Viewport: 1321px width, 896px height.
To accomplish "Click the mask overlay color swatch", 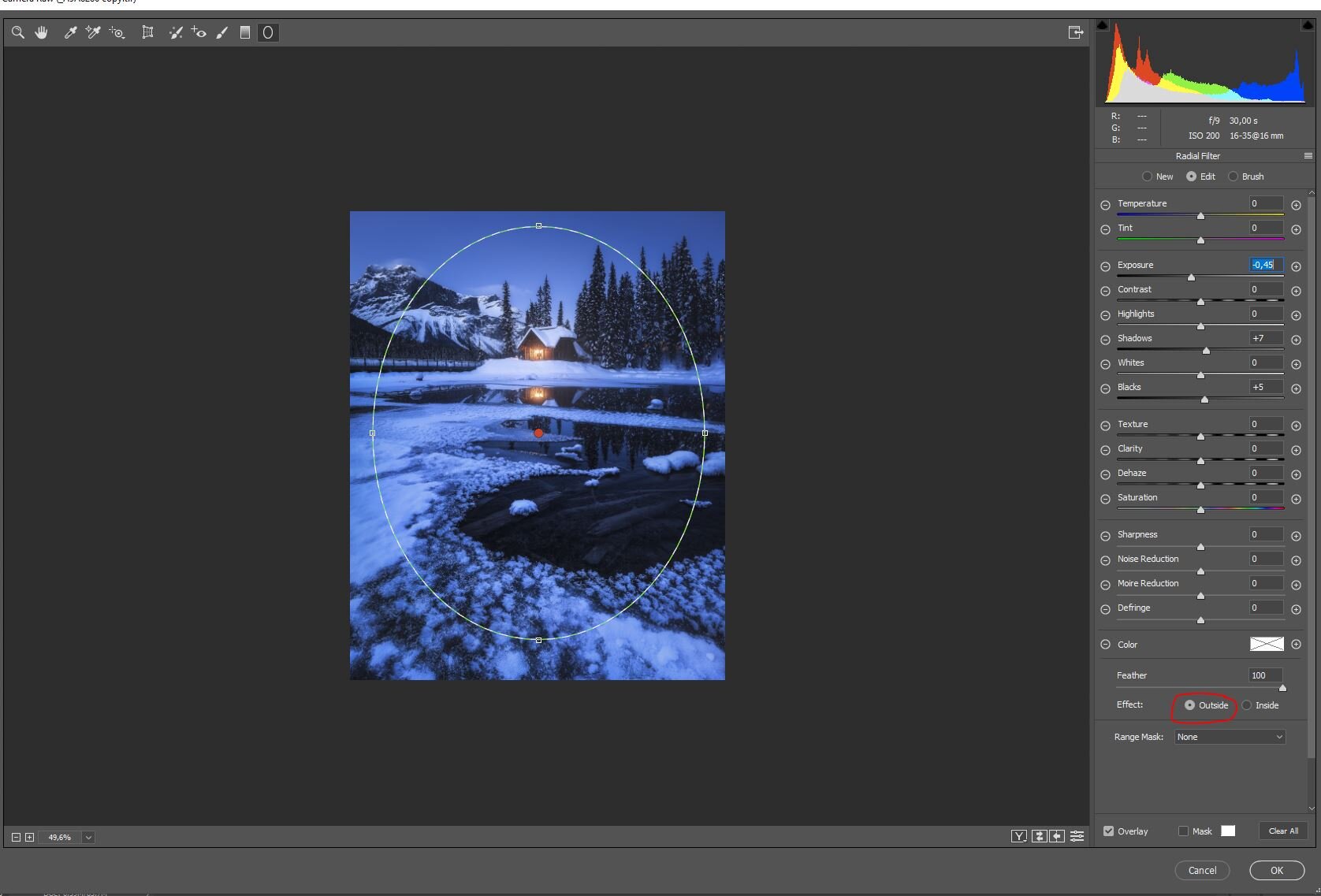I will tap(1228, 831).
